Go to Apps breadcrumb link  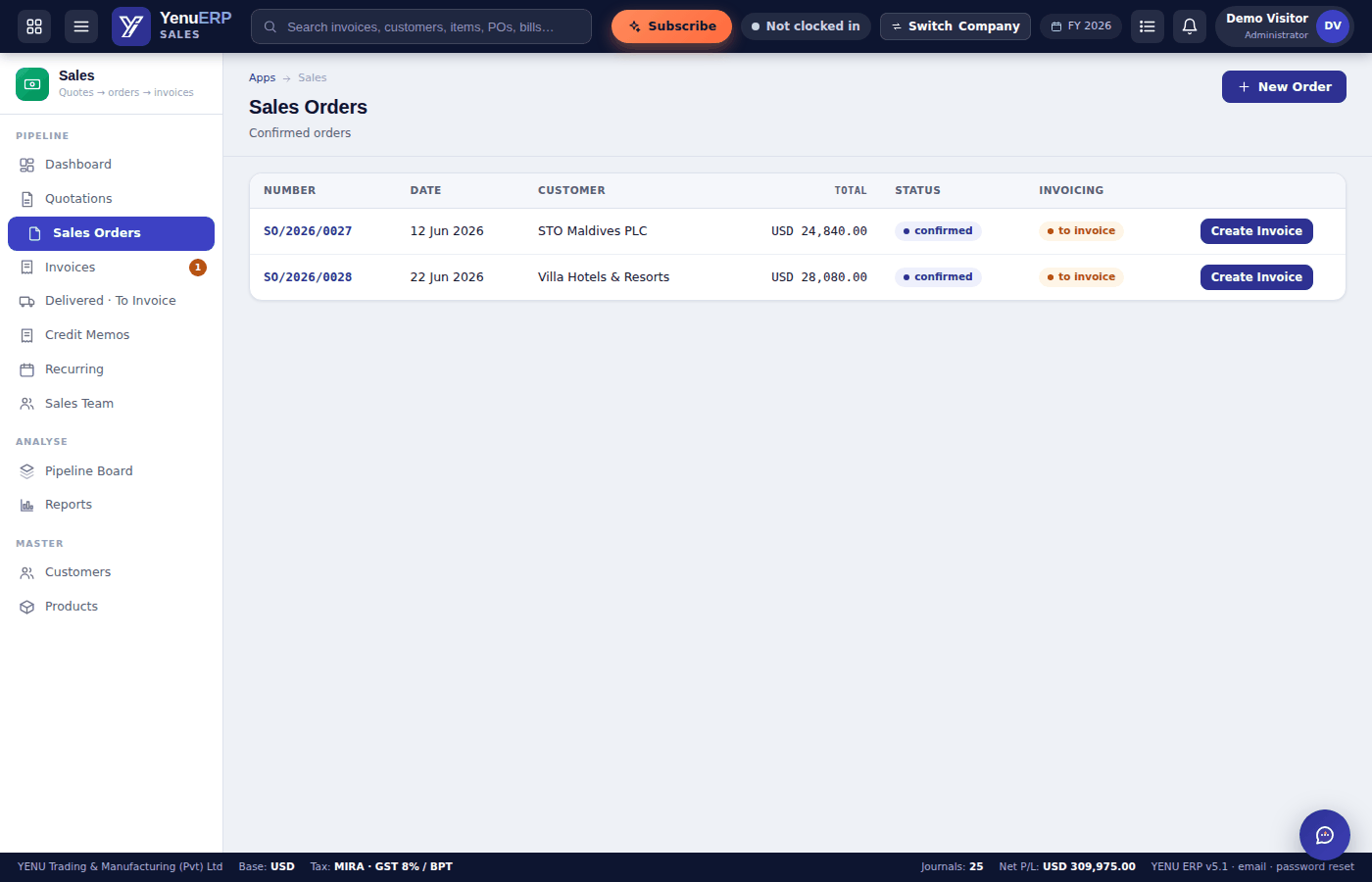(x=262, y=77)
